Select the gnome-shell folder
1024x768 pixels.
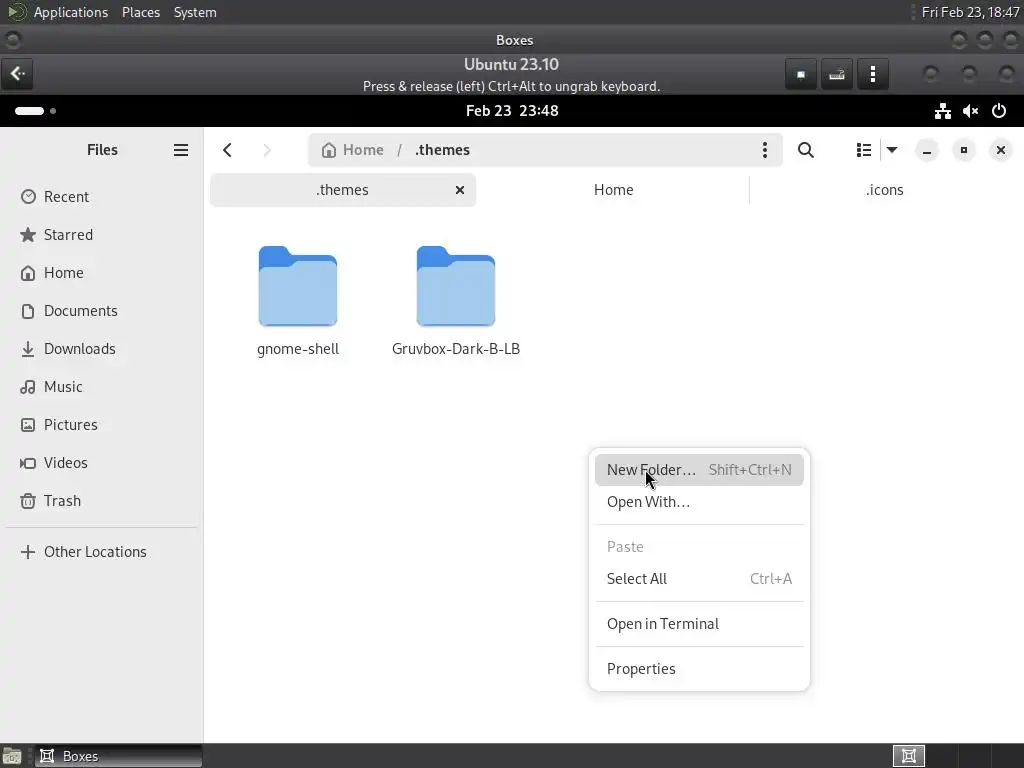[298, 301]
